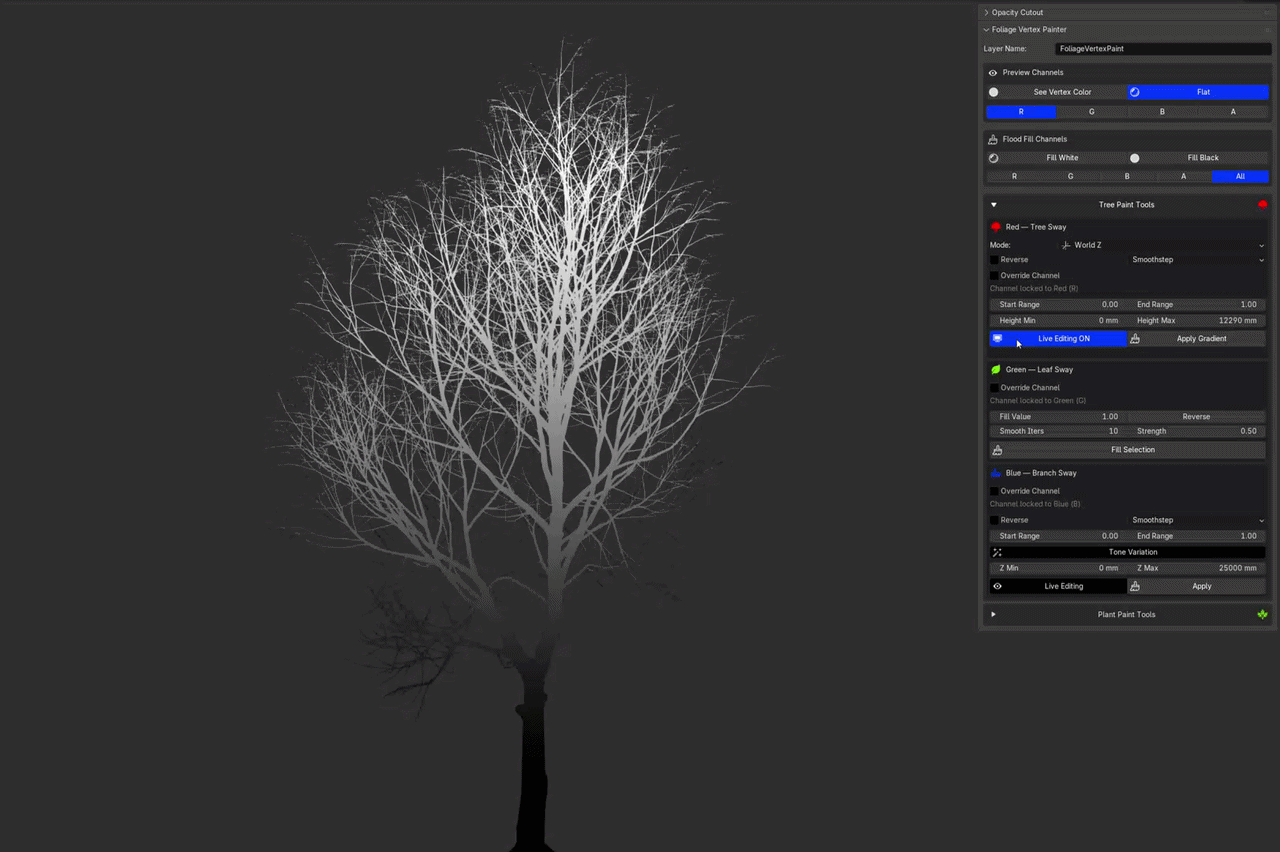The height and width of the screenshot is (852, 1280).
Task: Collapse the Foliage Vertex Painter panel
Action: tap(986, 30)
